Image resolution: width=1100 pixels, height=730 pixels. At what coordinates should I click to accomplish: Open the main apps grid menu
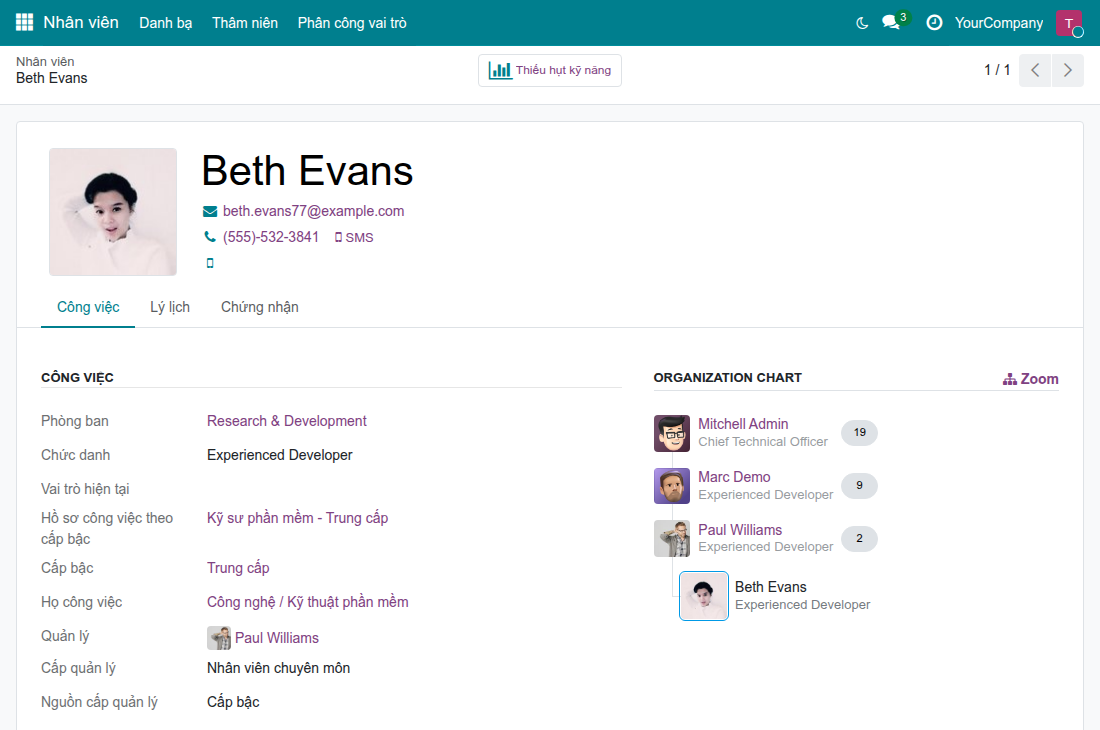[x=25, y=22]
